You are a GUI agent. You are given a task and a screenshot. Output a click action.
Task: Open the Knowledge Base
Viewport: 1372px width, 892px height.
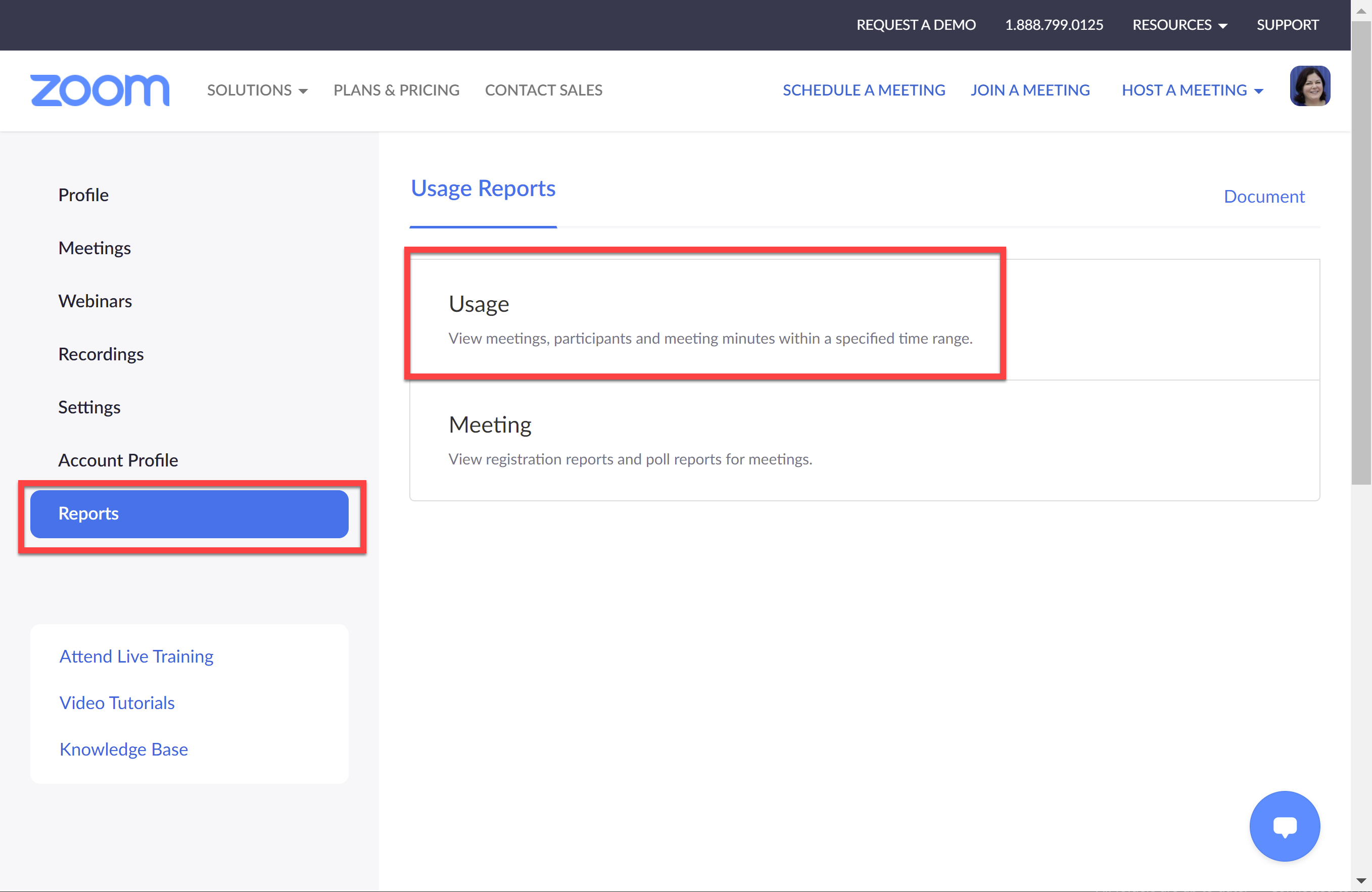click(x=123, y=749)
